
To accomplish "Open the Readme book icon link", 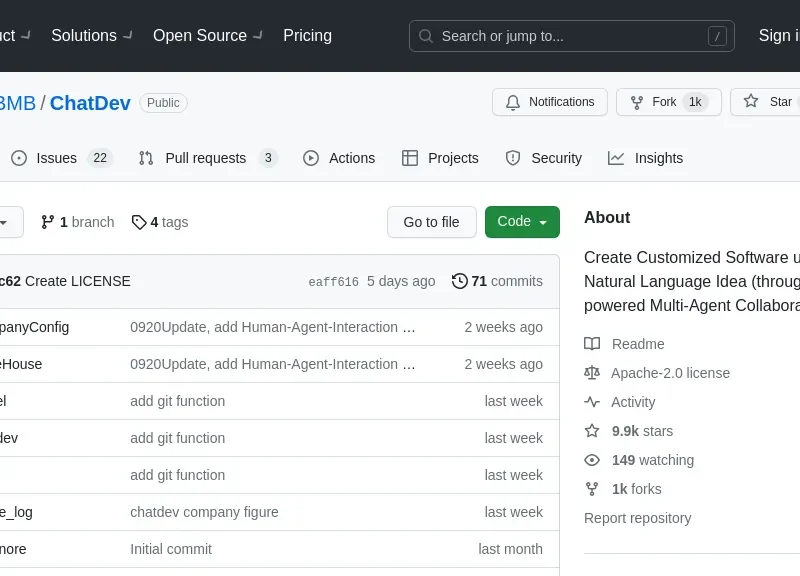I will [x=592, y=344].
